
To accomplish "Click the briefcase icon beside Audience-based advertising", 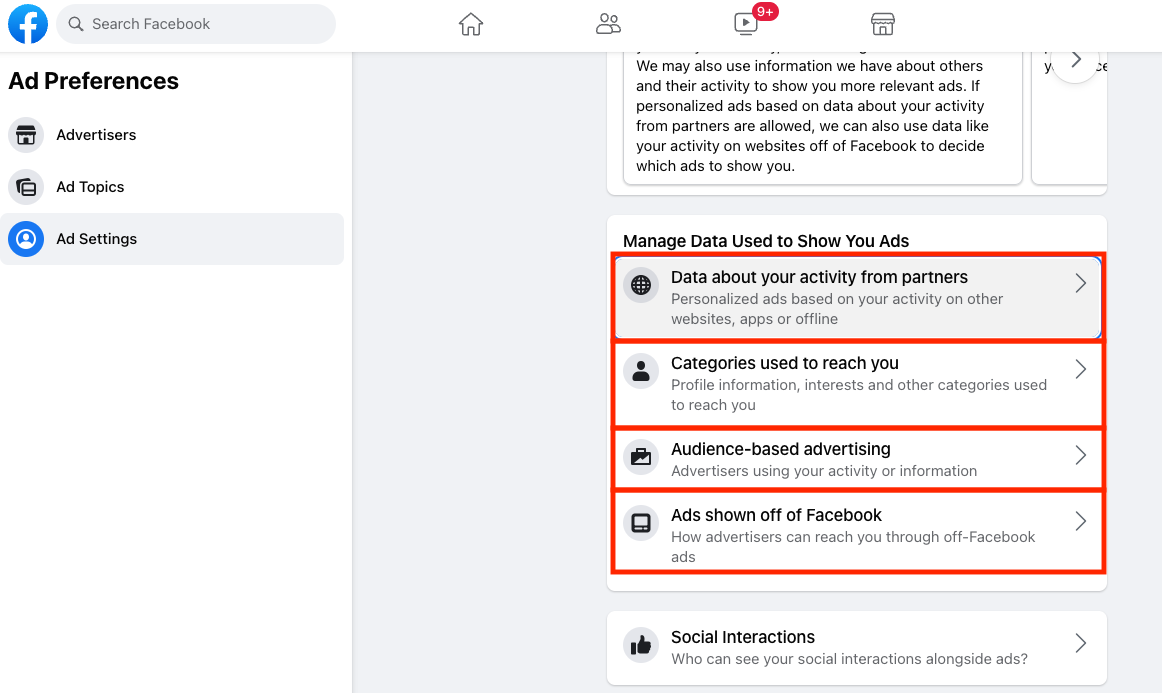I will pyautogui.click(x=641, y=457).
